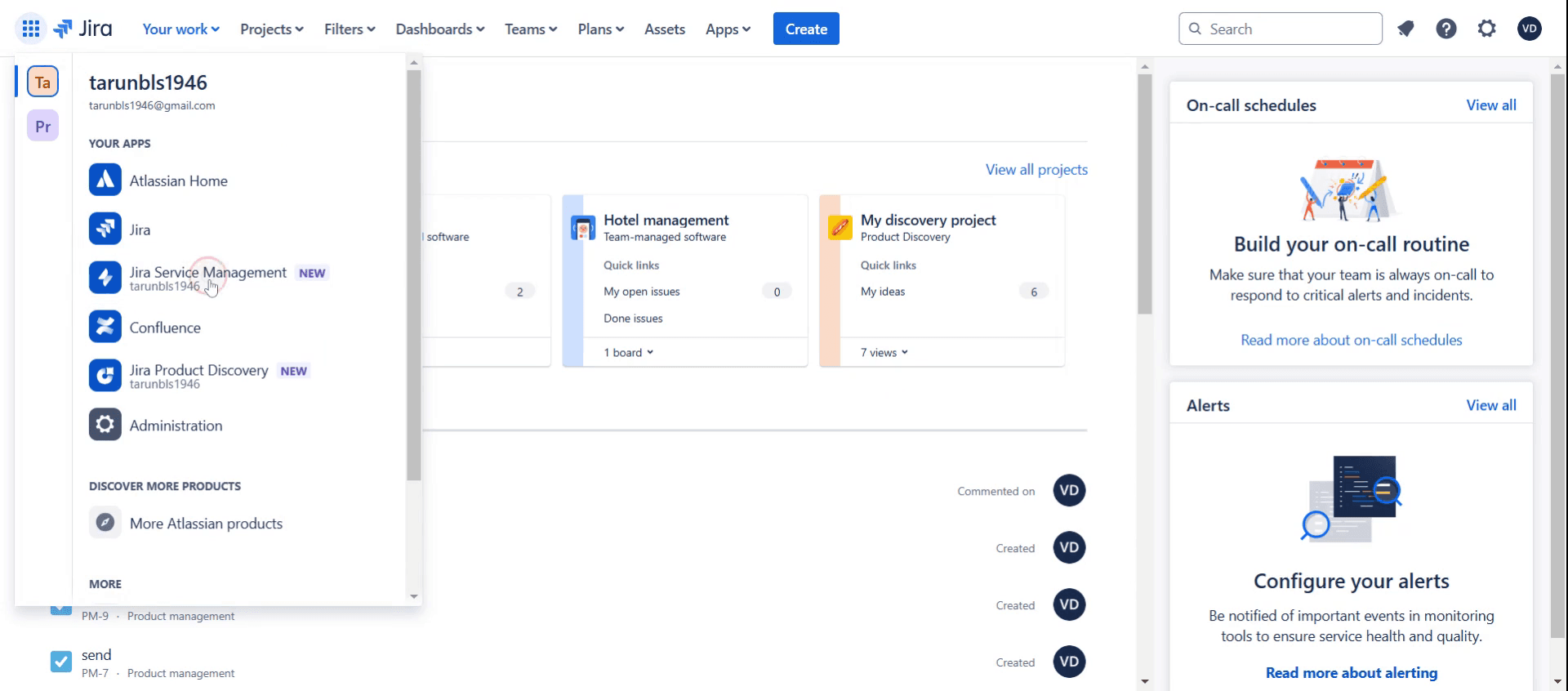Open the help question mark icon
The height and width of the screenshot is (691, 1568).
pos(1446,29)
